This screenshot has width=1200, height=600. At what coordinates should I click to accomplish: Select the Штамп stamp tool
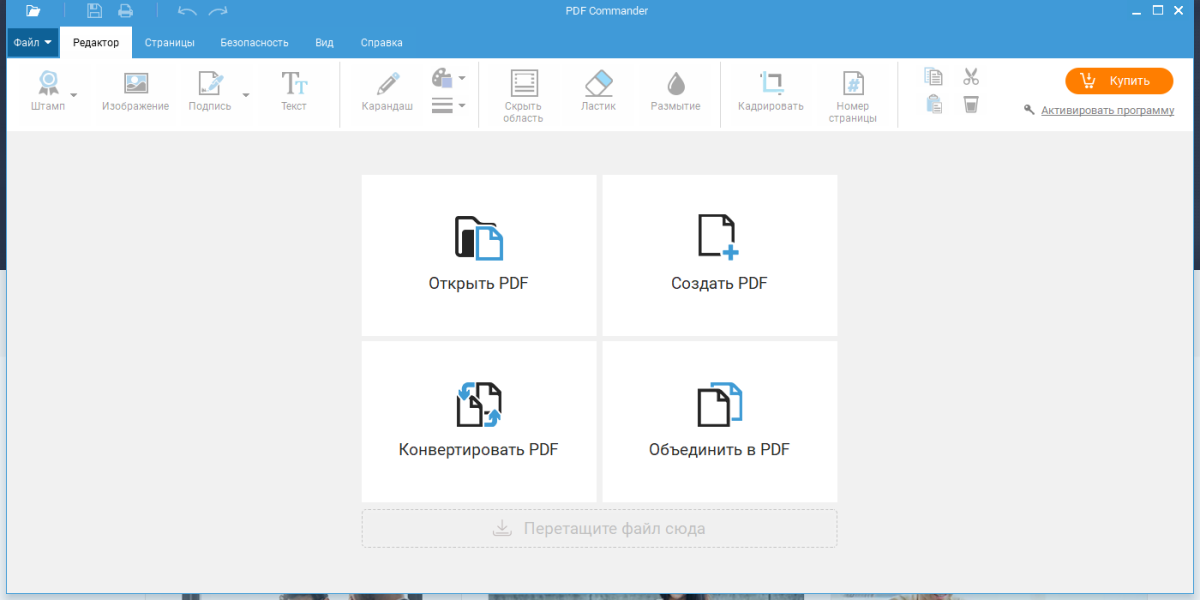(48, 91)
